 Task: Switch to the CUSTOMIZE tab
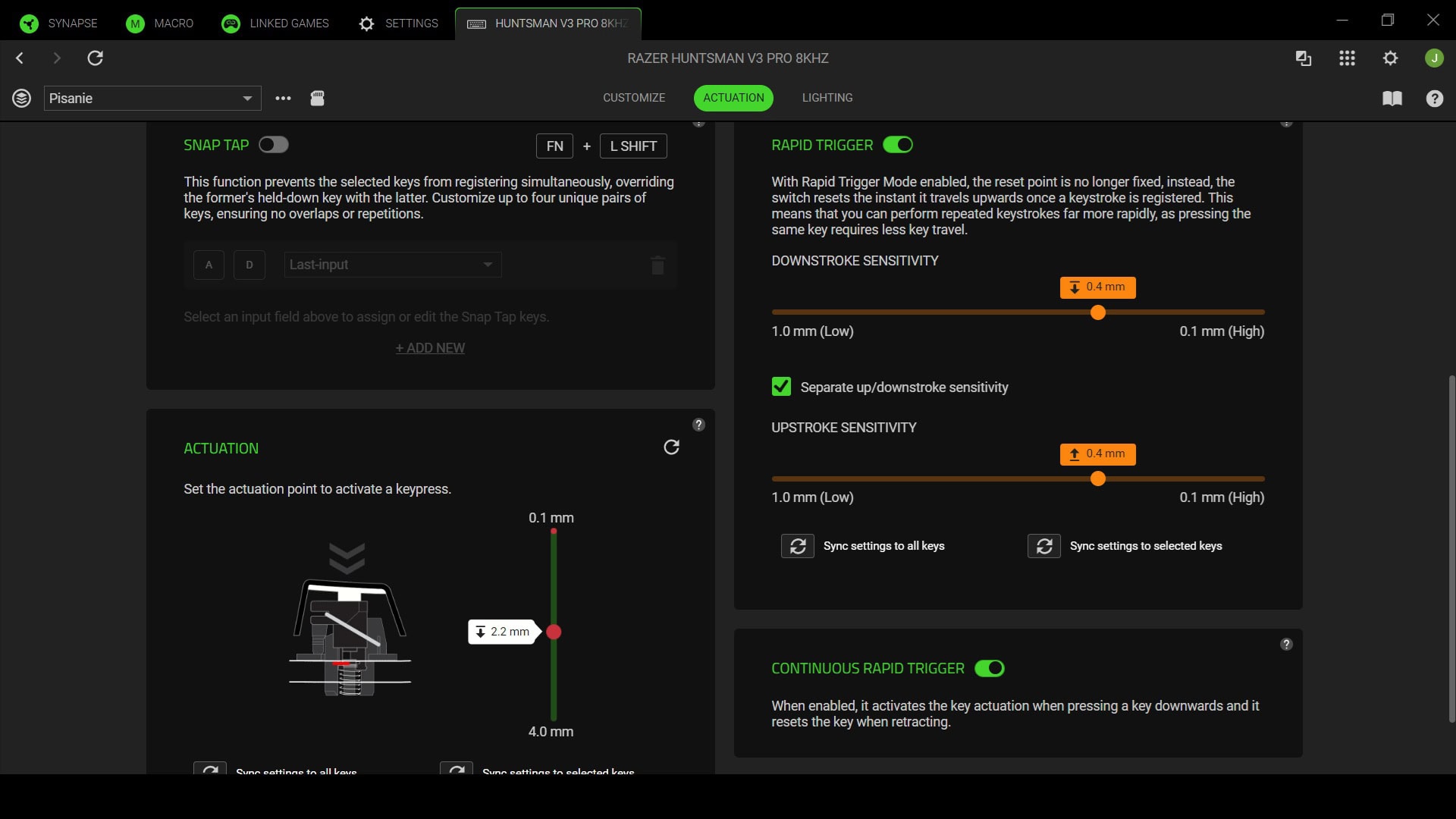point(634,98)
